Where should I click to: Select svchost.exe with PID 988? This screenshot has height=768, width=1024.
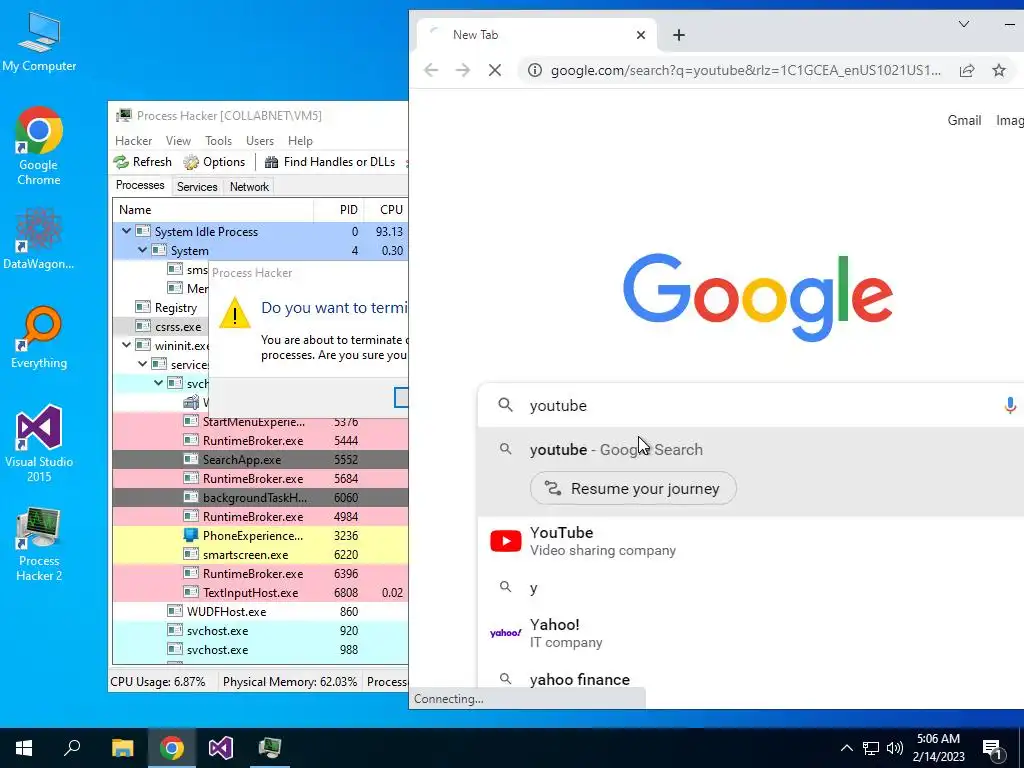click(x=261, y=649)
